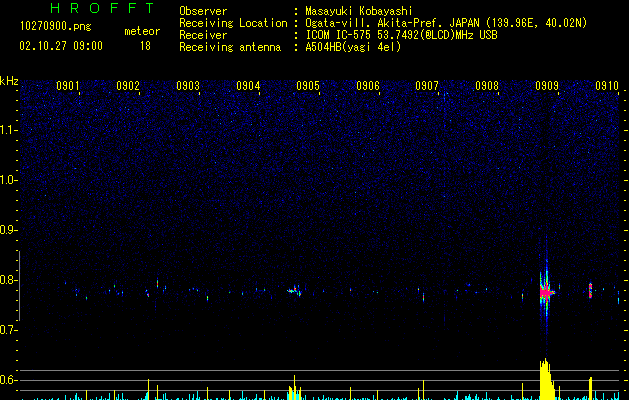This screenshot has width=629, height=400.
Task: Click the Receiving Location value text
Action: [x=446, y=23]
